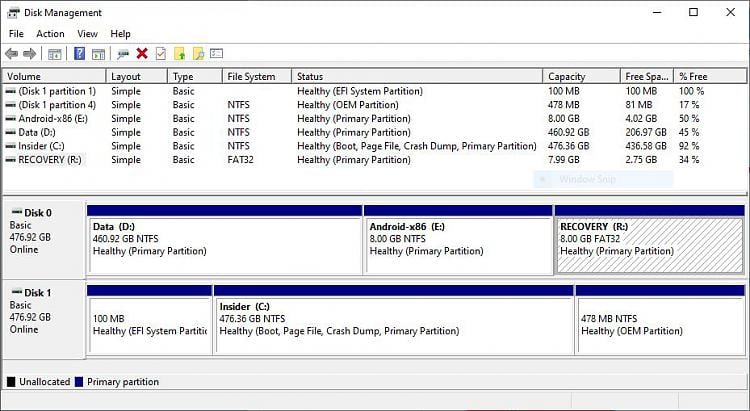Click the blue Primary partition legend swatch

(79, 382)
